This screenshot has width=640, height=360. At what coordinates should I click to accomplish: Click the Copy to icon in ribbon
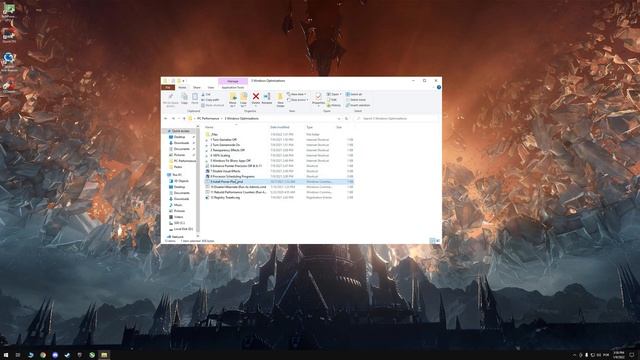coord(244,99)
